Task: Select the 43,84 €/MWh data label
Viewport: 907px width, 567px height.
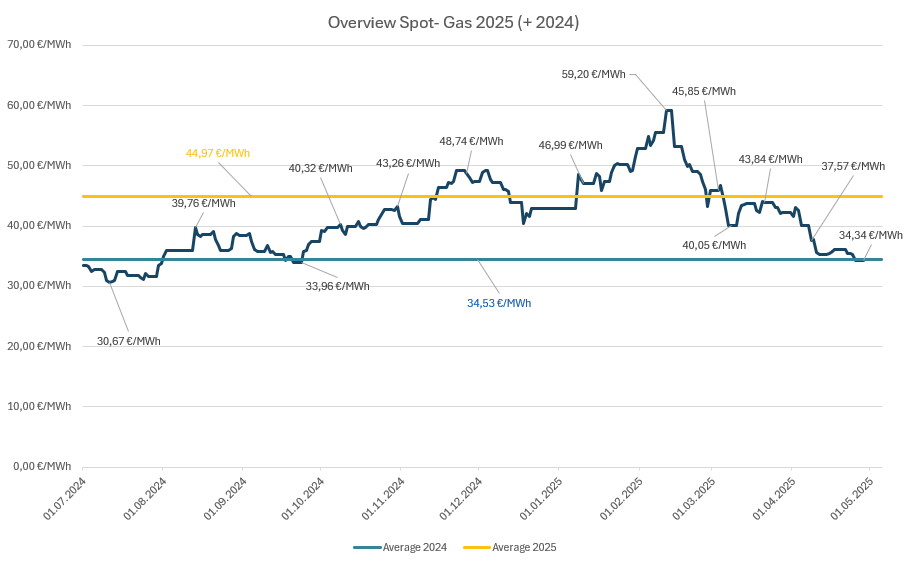Action: coord(770,159)
